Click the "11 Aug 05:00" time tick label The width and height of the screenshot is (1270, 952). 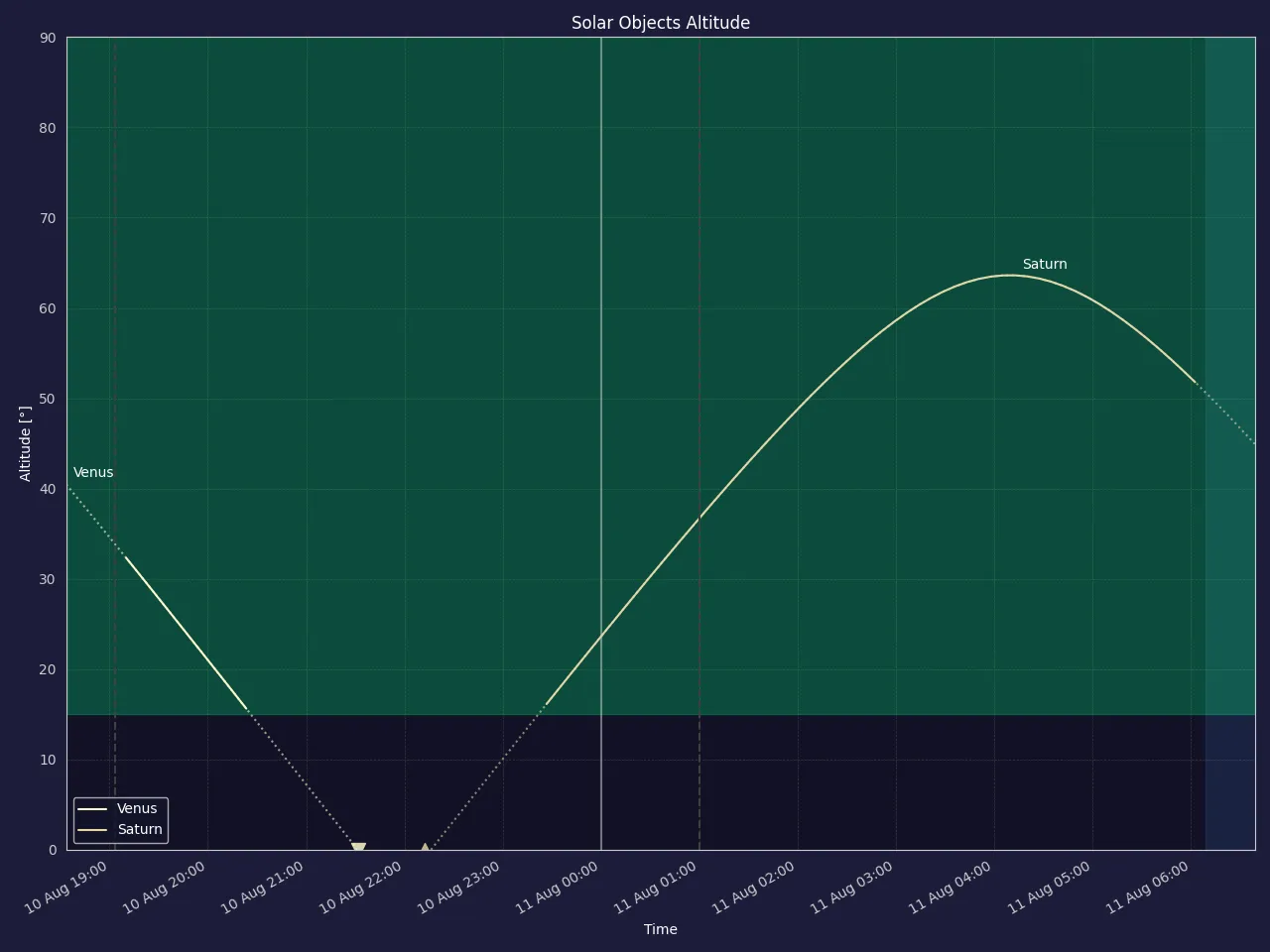pos(1050,888)
